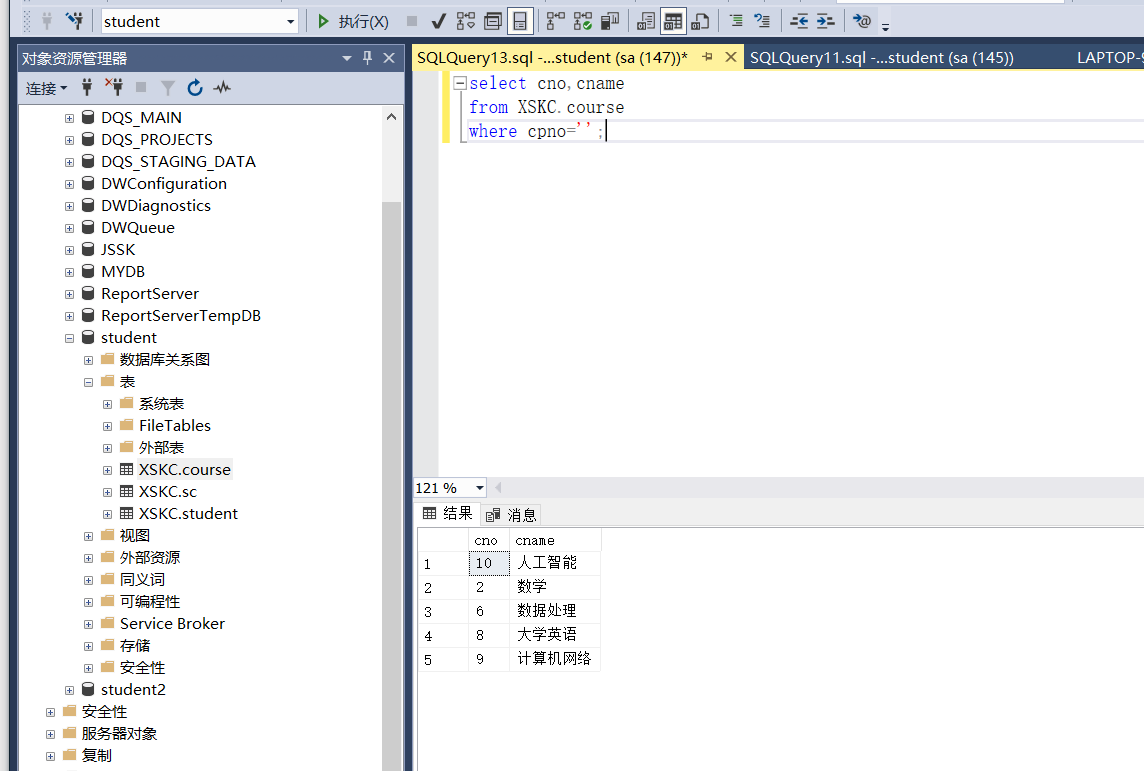Comment out the selected lines
Image resolution: width=1144 pixels, height=771 pixels.
[736, 21]
